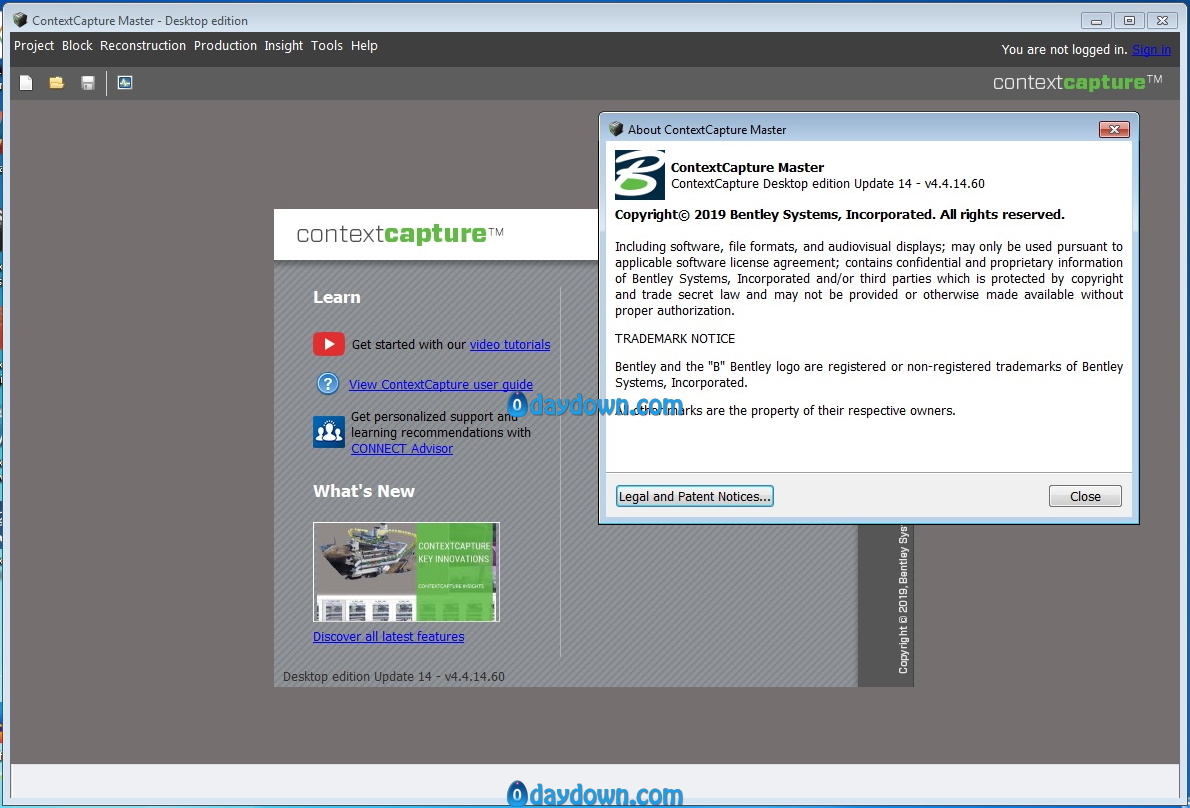The image size is (1190, 808).
Task: Open the job monitoring toolbar icon
Action: click(125, 83)
